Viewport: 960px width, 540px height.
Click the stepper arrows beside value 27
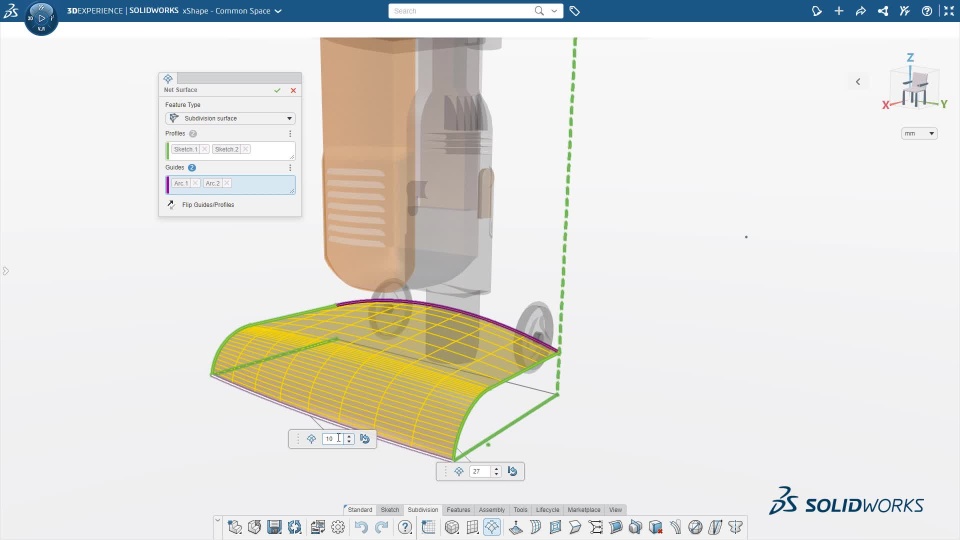pos(497,471)
